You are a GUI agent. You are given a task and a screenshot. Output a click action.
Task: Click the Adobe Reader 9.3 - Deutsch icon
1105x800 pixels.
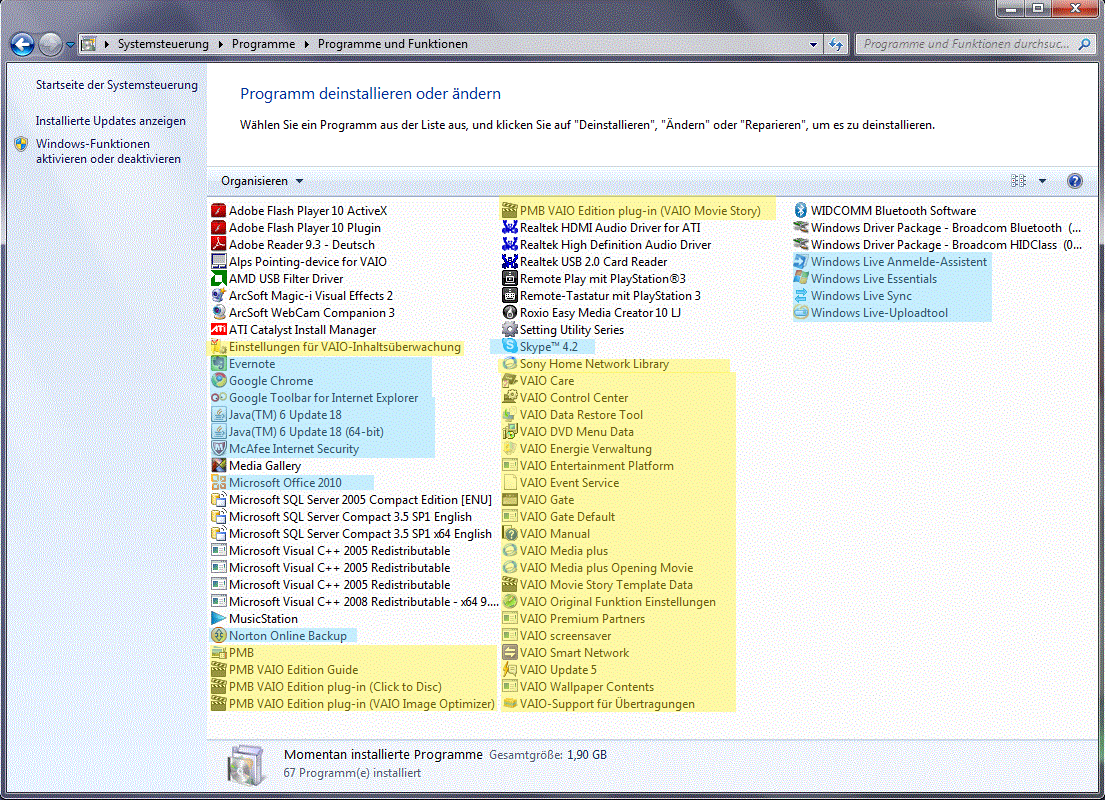click(218, 245)
